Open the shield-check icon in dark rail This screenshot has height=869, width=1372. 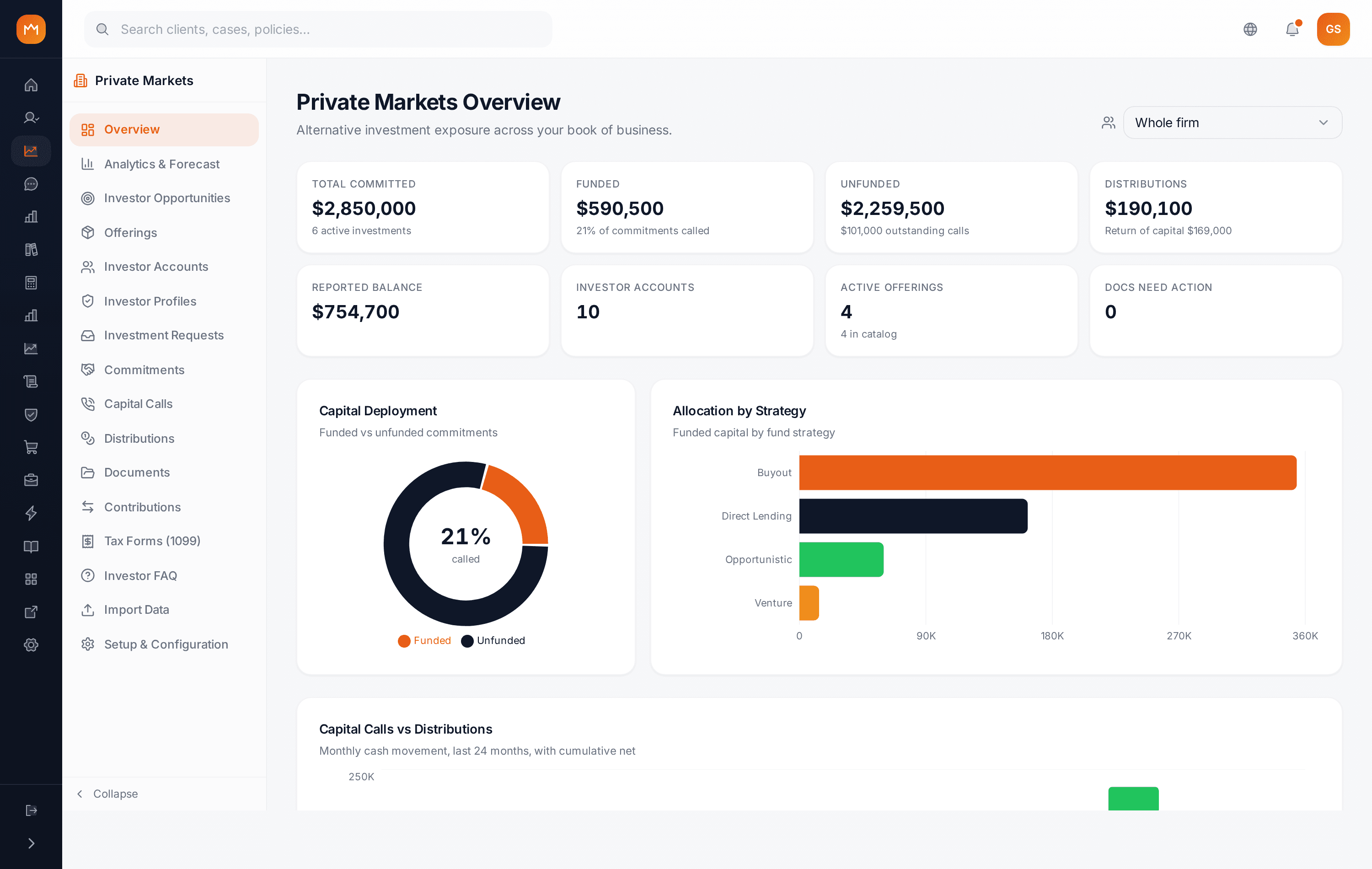31,414
